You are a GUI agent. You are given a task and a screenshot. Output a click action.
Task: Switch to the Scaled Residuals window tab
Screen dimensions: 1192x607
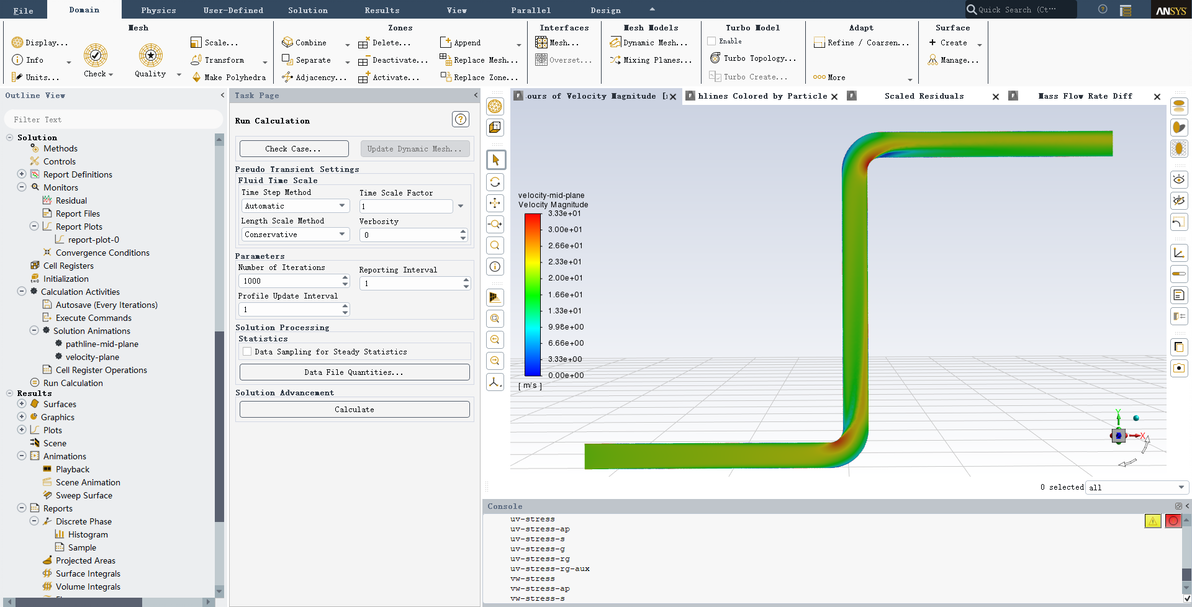(x=923, y=96)
